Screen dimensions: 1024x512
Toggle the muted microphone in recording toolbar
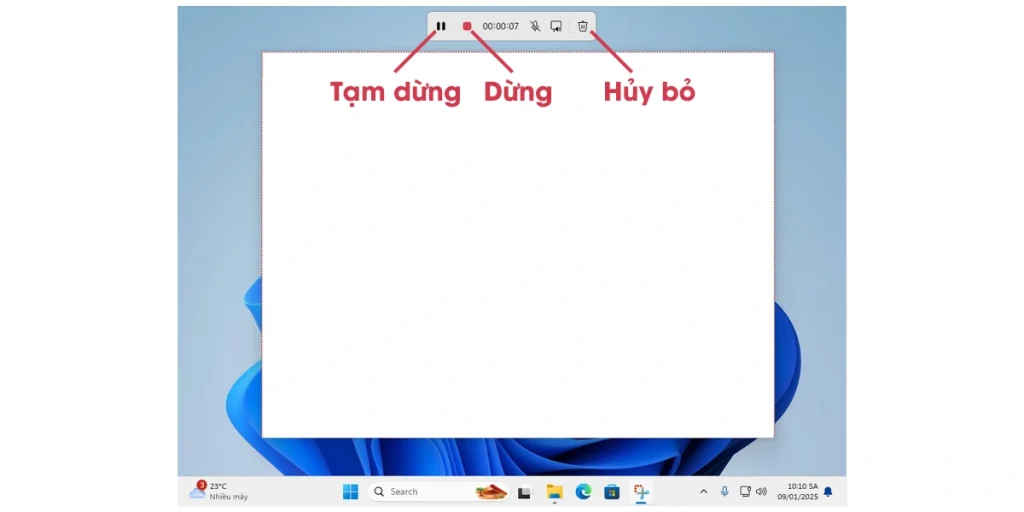coord(535,26)
